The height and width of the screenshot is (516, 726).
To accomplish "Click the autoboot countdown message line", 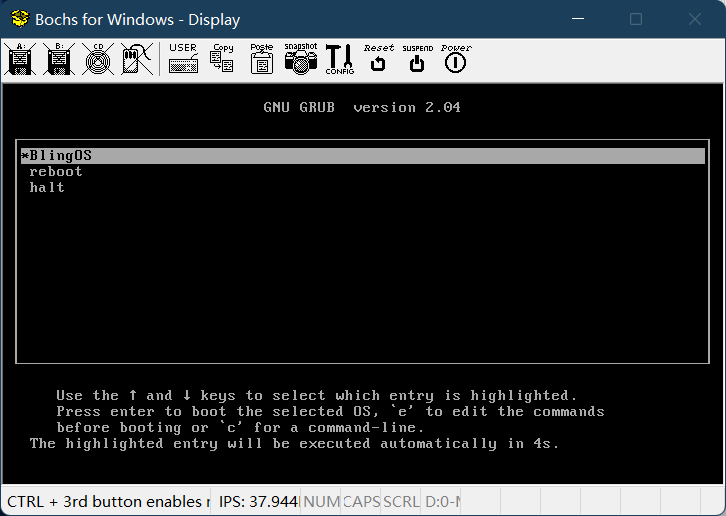I will pos(294,444).
